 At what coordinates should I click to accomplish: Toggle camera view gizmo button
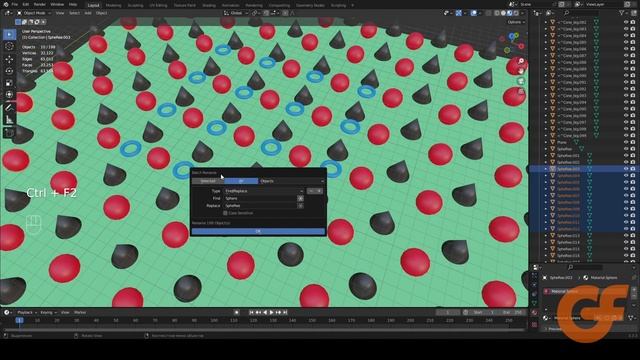[521, 81]
